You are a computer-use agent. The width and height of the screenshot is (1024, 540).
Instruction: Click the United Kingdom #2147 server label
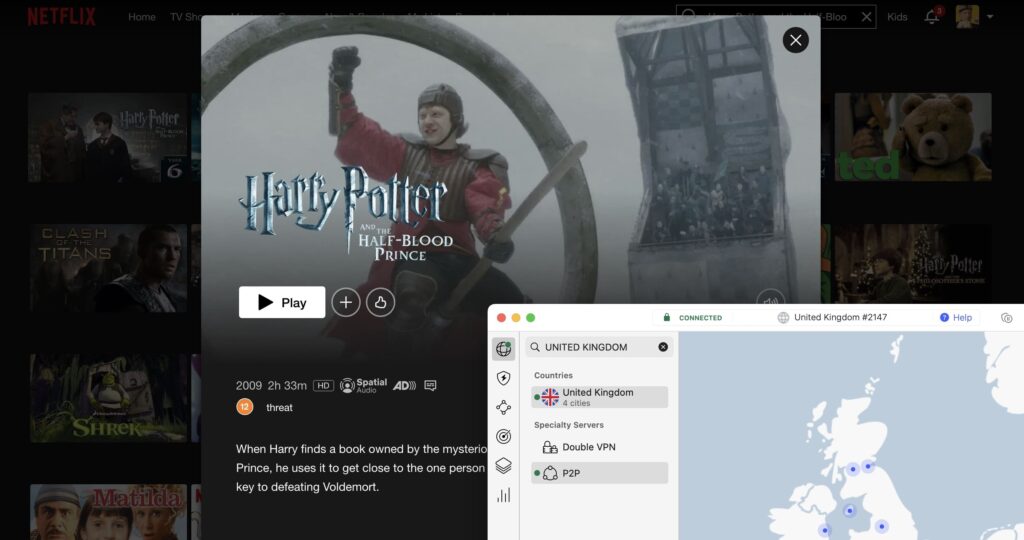coord(840,317)
